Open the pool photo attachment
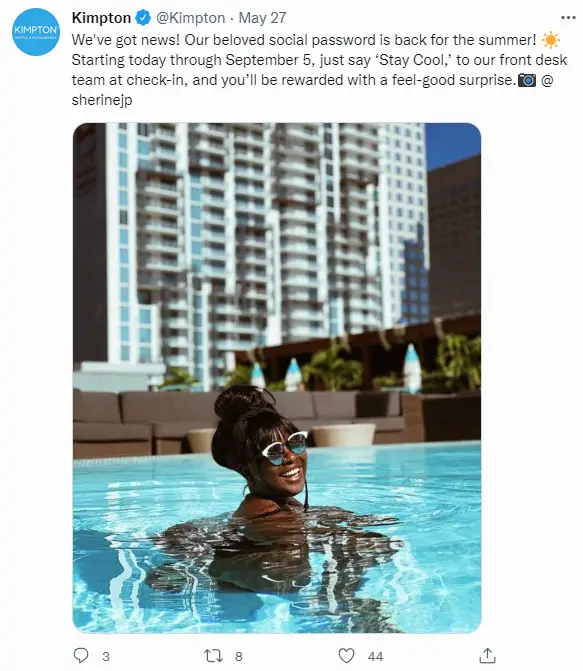This screenshot has height=671, width=583. (x=277, y=378)
